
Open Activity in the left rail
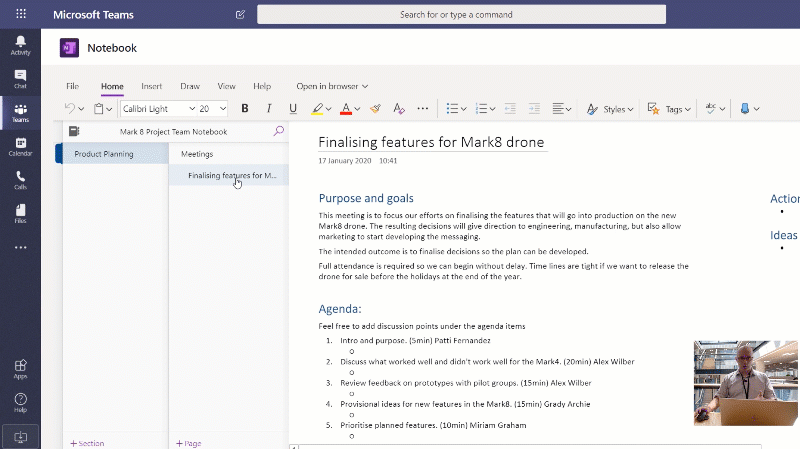tap(20, 45)
